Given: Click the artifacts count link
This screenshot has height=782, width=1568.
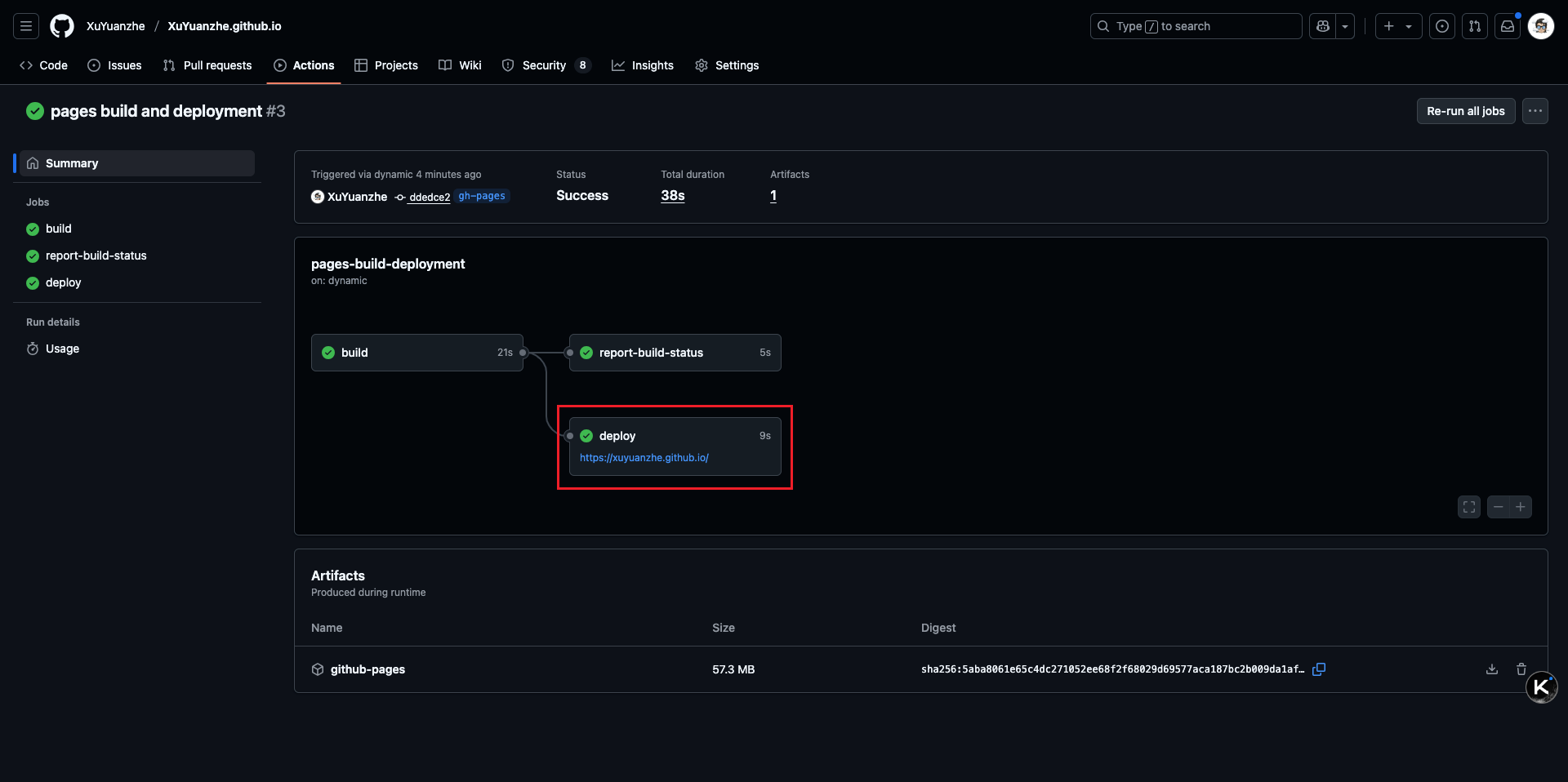Looking at the screenshot, I should (773, 196).
